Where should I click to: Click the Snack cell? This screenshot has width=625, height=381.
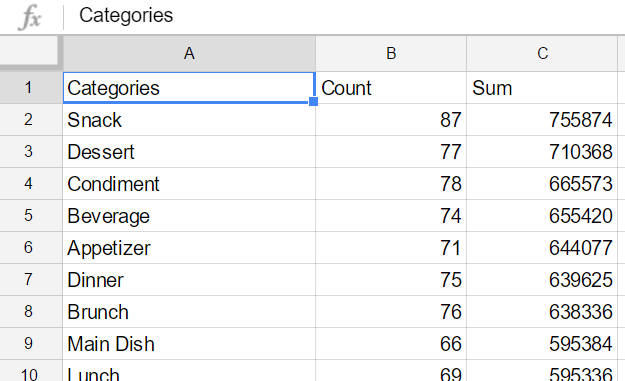[189, 120]
